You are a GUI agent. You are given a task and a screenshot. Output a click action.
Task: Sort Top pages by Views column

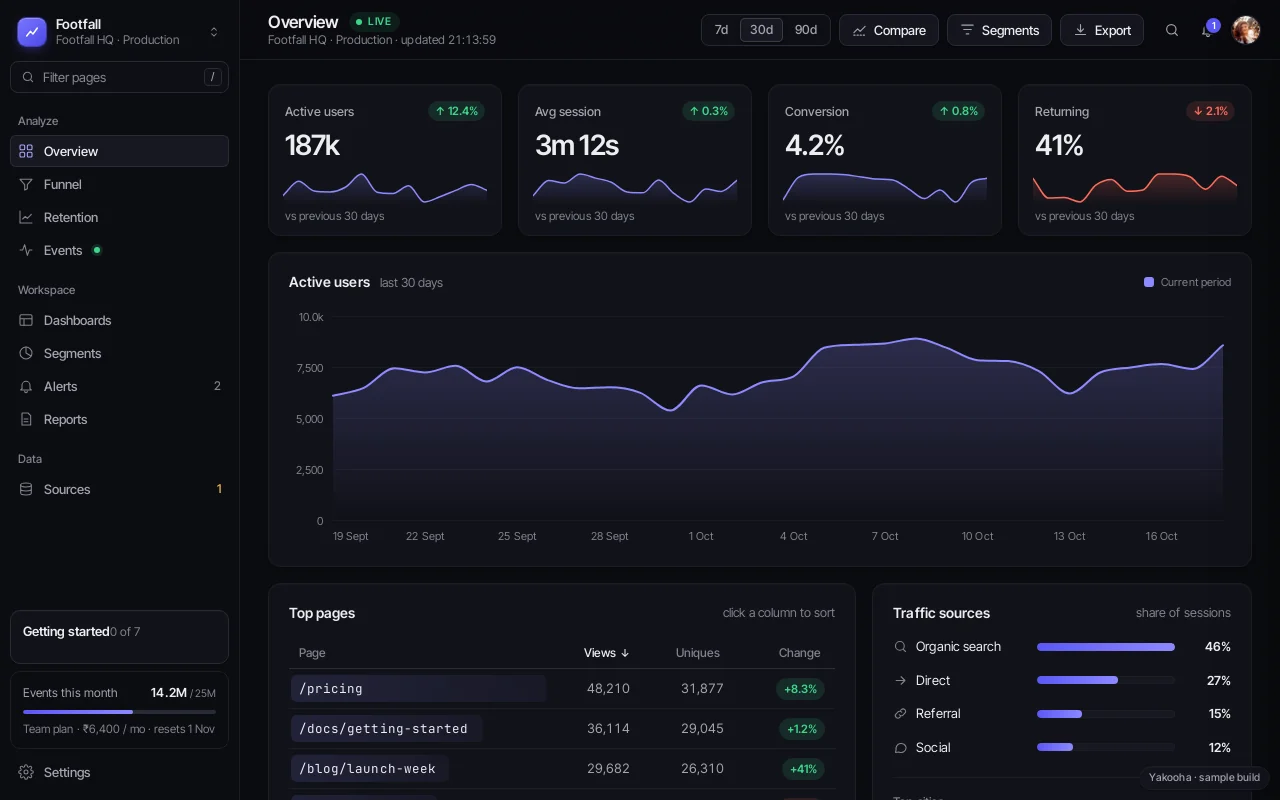(x=607, y=653)
